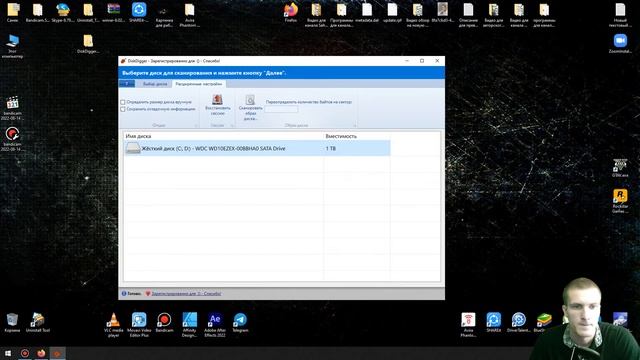This screenshot has width=640, height=360.
Task: Open the Bandicam installer desktop folder icon
Action: click(x=38, y=12)
